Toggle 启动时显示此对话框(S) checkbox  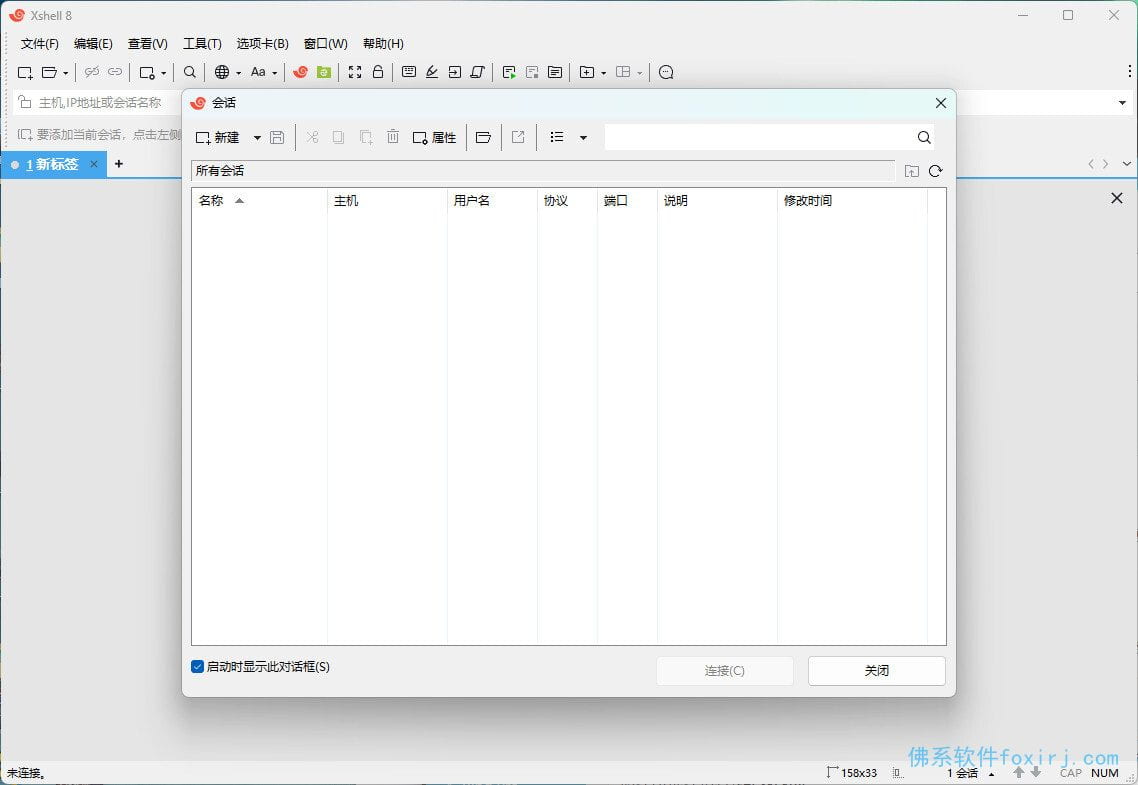click(197, 667)
